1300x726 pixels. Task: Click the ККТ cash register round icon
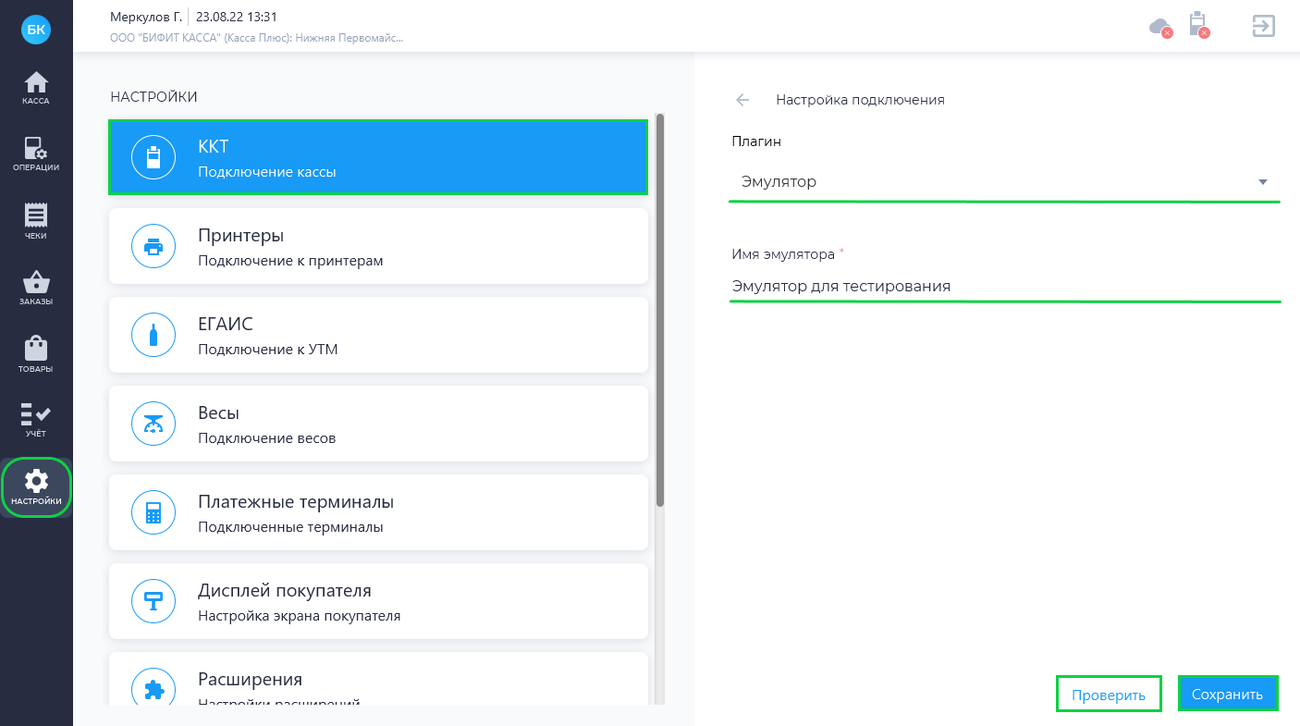point(153,158)
